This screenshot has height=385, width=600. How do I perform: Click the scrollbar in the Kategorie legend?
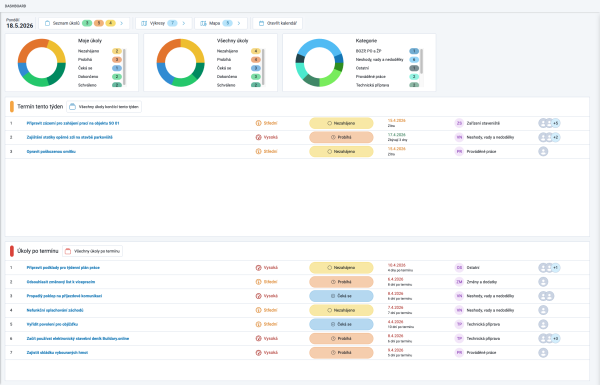pos(421,61)
